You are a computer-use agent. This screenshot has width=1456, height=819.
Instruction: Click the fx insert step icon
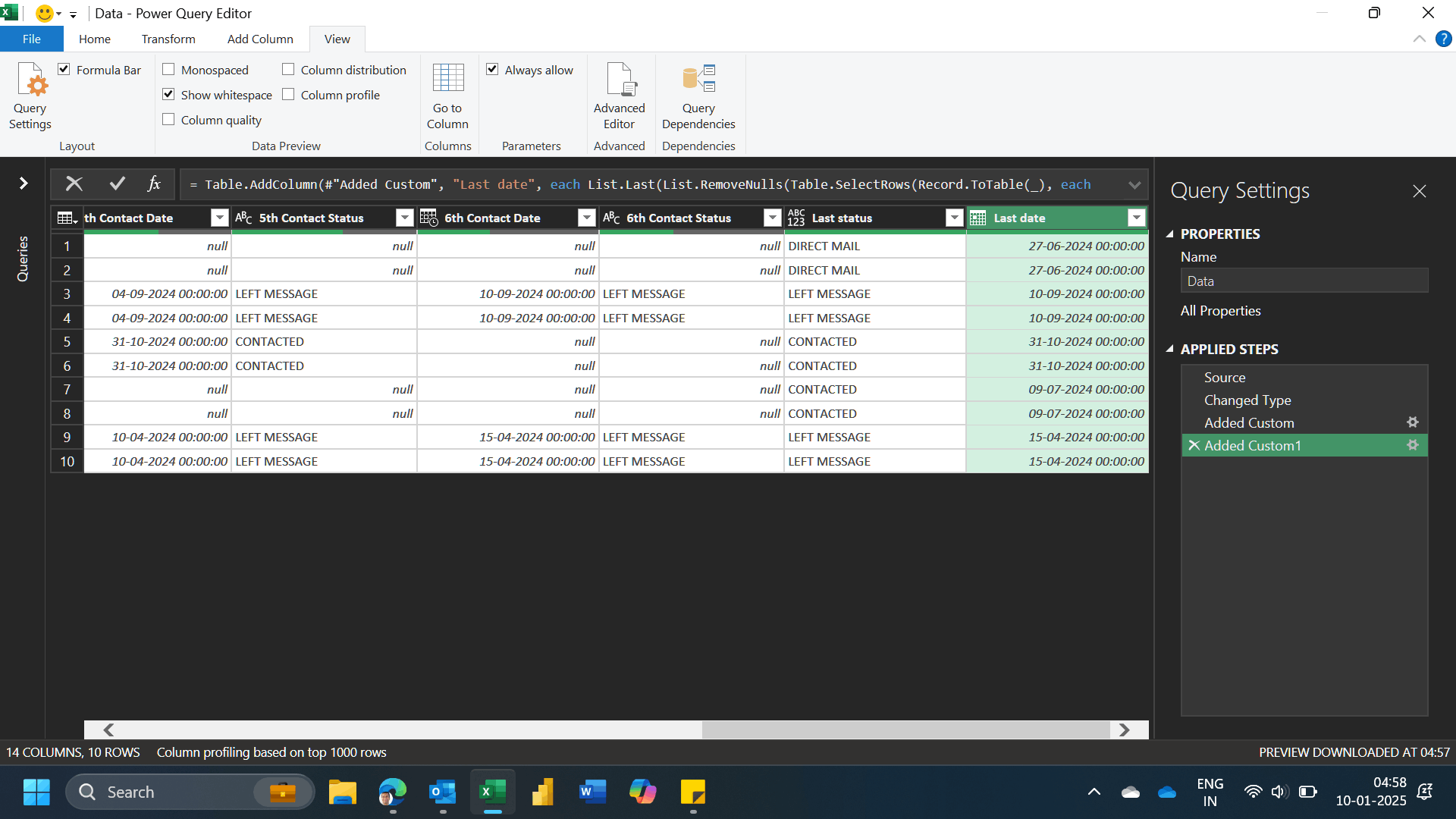pyautogui.click(x=154, y=184)
